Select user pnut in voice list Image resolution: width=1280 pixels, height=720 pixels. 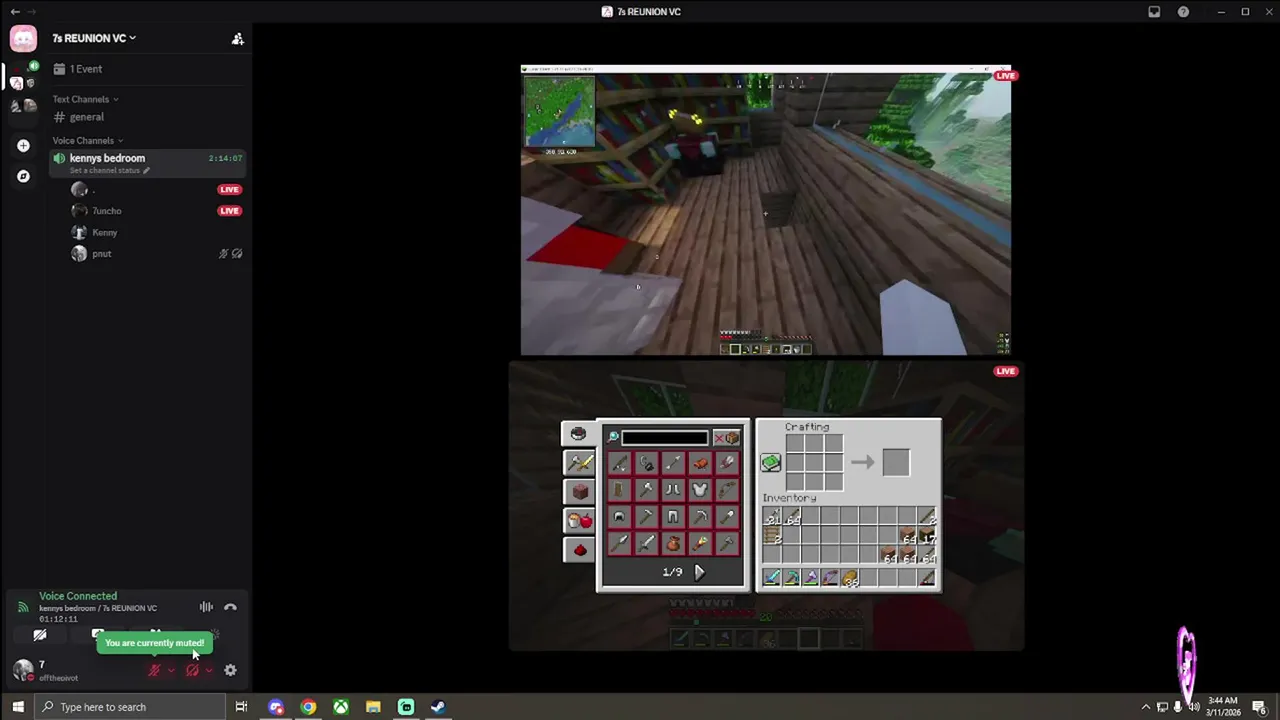coord(101,254)
